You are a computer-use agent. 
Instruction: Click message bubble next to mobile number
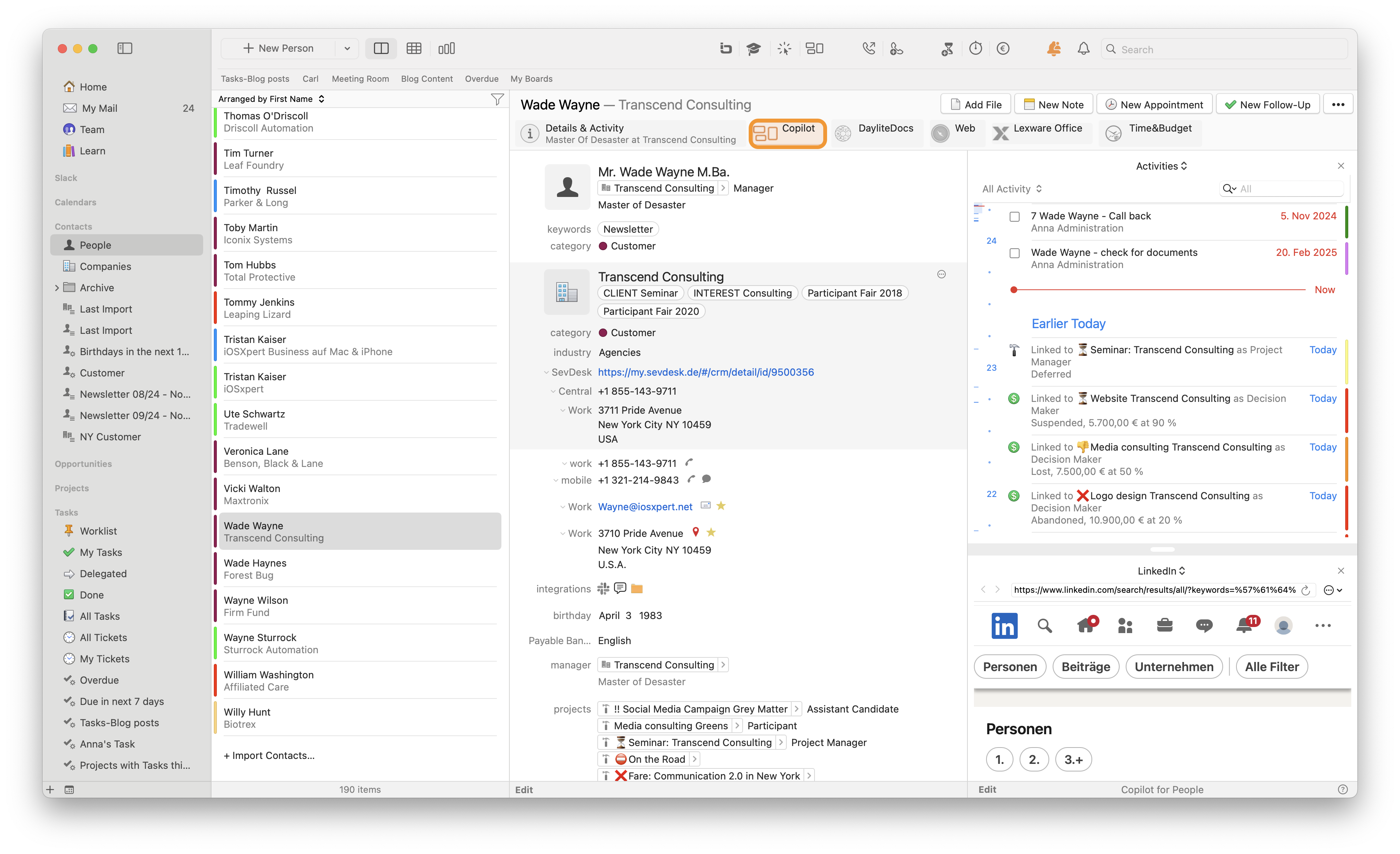click(x=706, y=479)
